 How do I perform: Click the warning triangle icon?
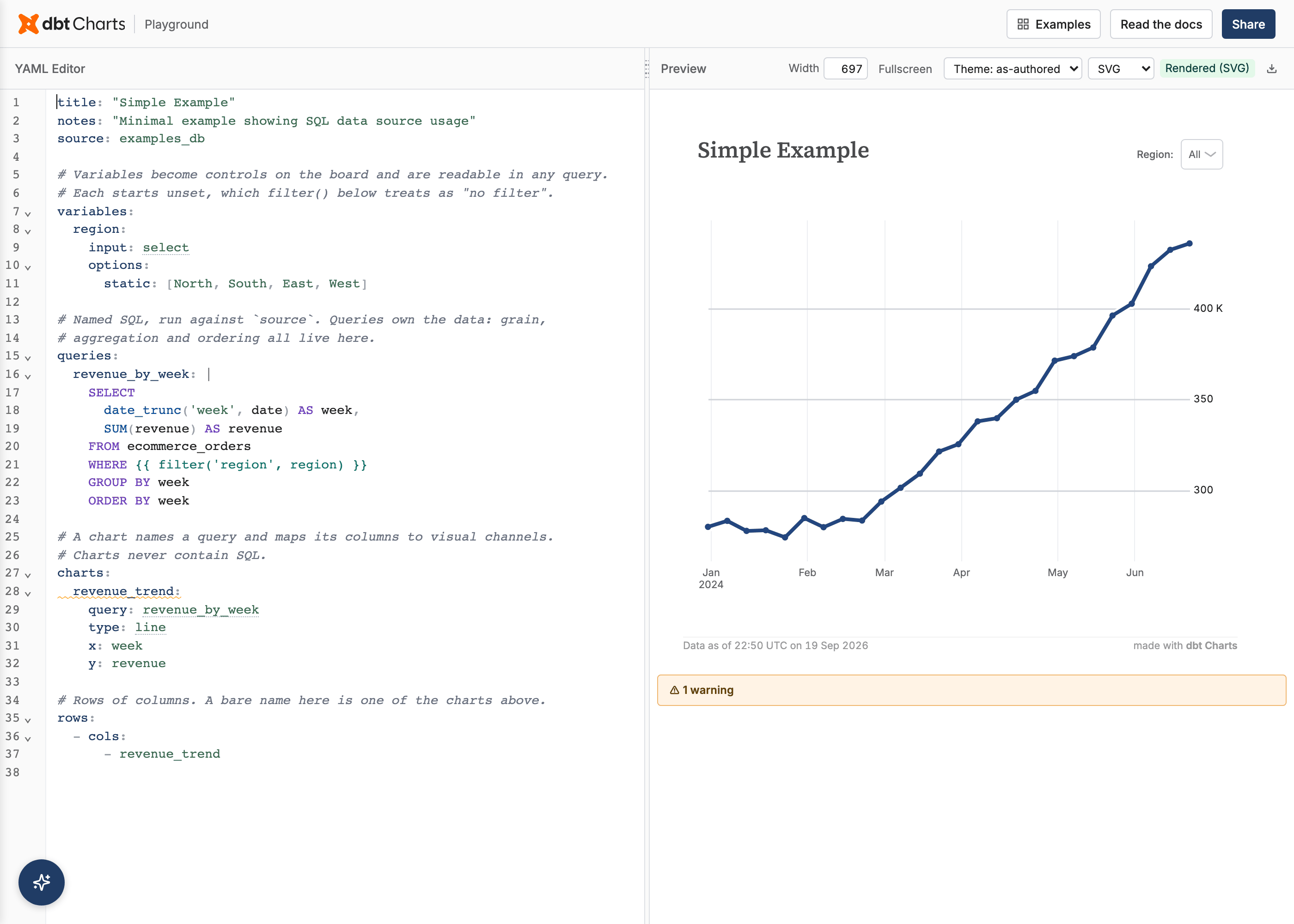tap(674, 690)
